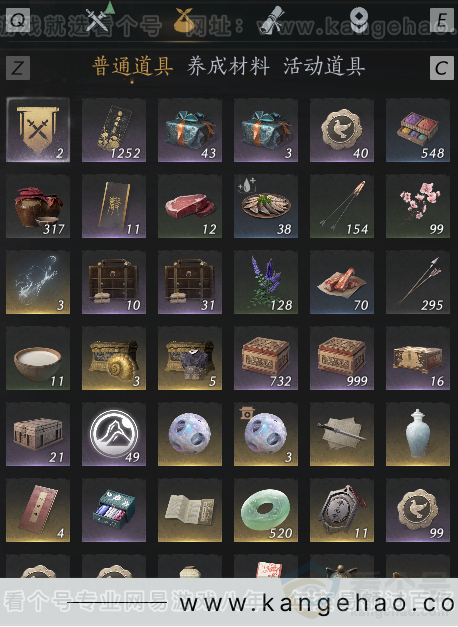
Task: Click the C key button
Action: 442,68
